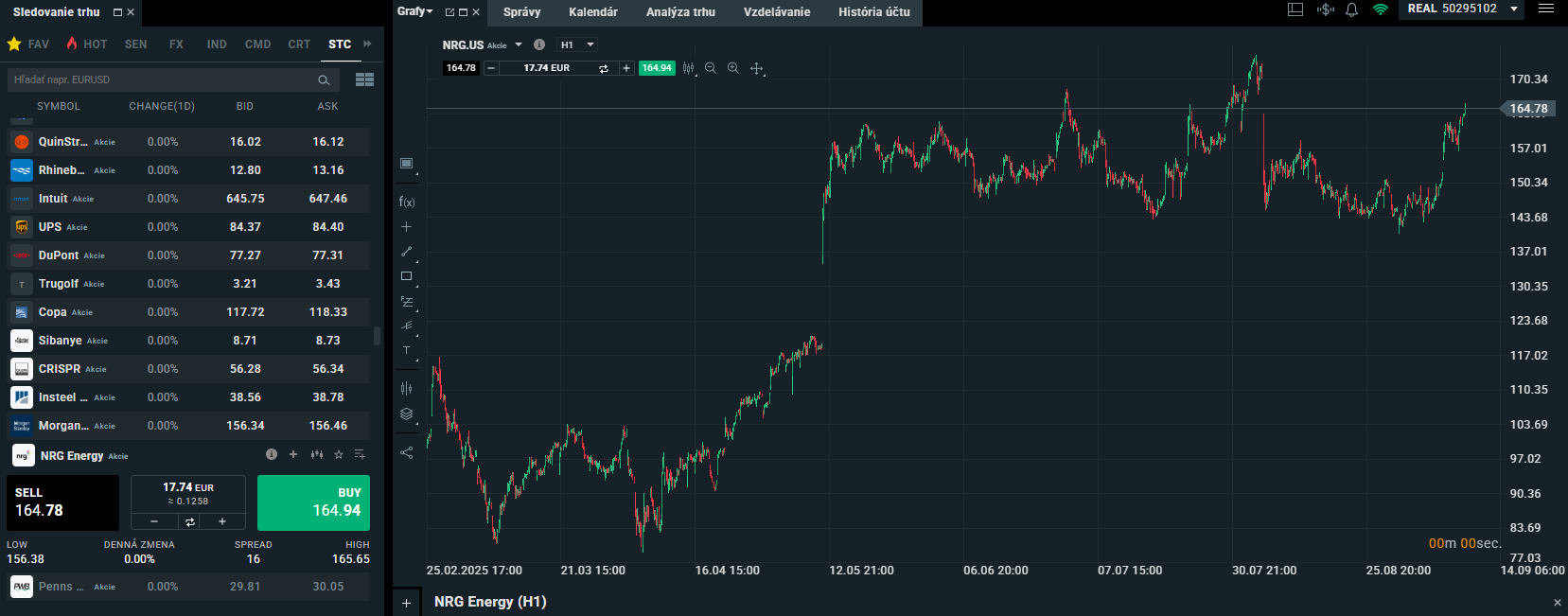This screenshot has width=1568, height=616.
Task: Click the green BUY 164.94 button
Action: (313, 502)
